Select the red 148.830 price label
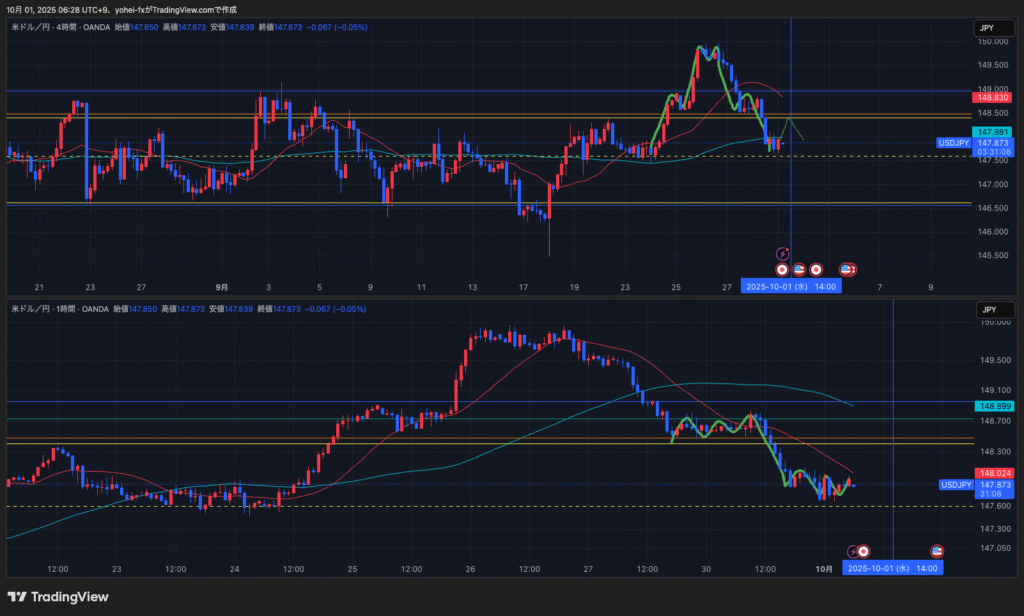 click(992, 97)
